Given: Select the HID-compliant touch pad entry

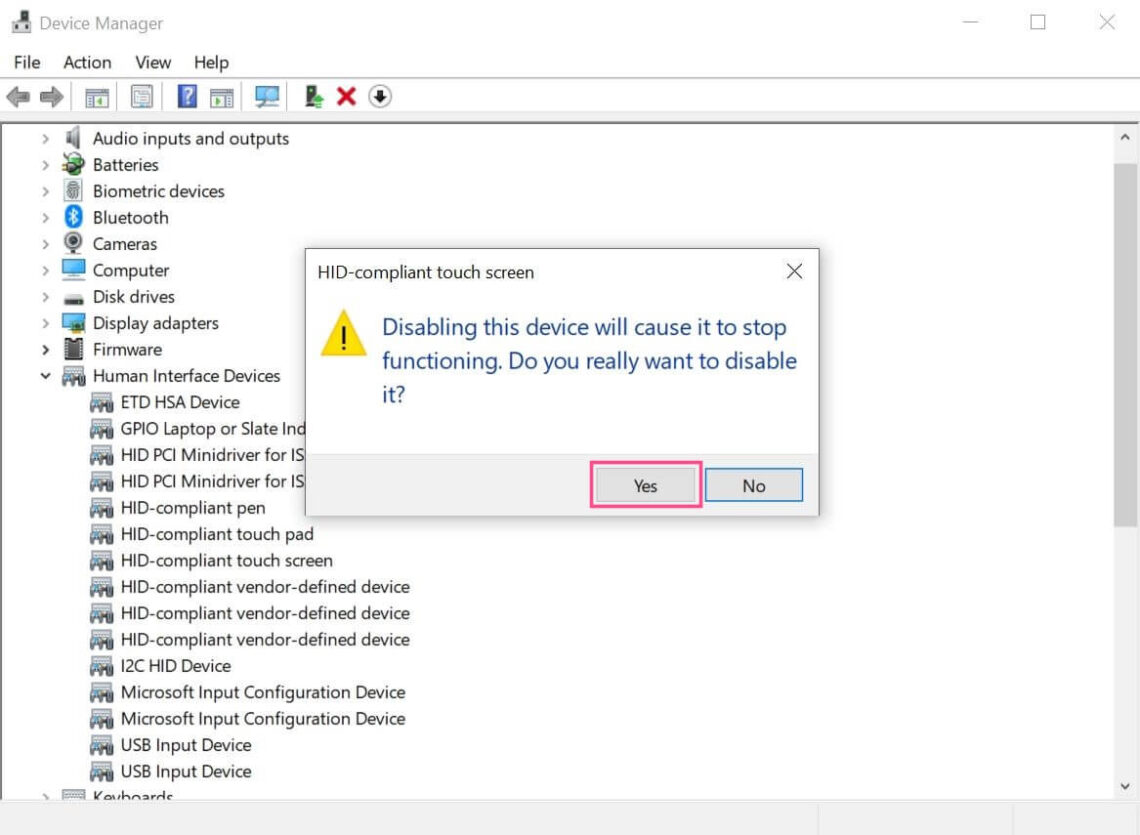Looking at the screenshot, I should click(216, 534).
